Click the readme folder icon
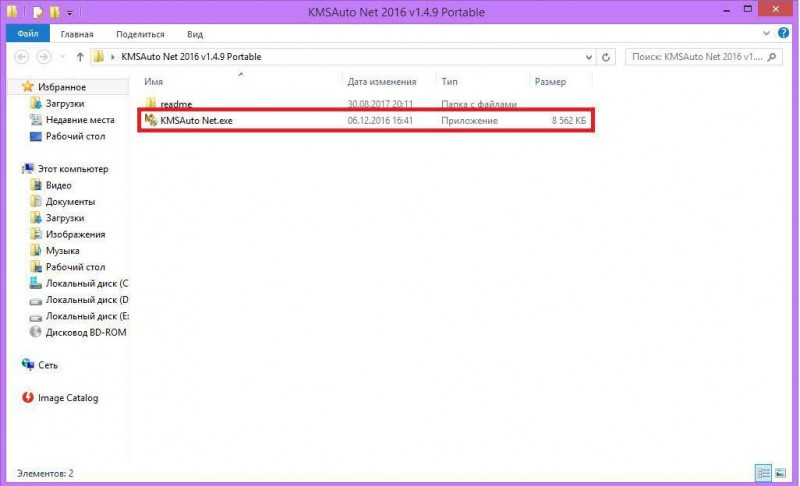Screen dimensions: 800x486 (x=151, y=103)
